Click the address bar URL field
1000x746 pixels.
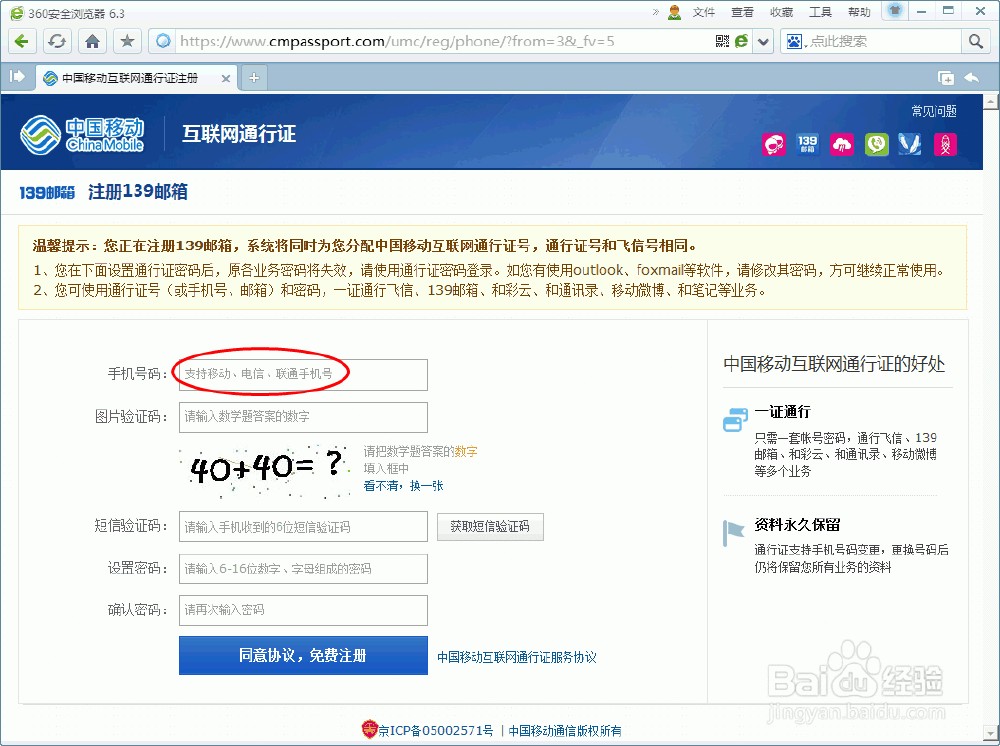[443, 41]
